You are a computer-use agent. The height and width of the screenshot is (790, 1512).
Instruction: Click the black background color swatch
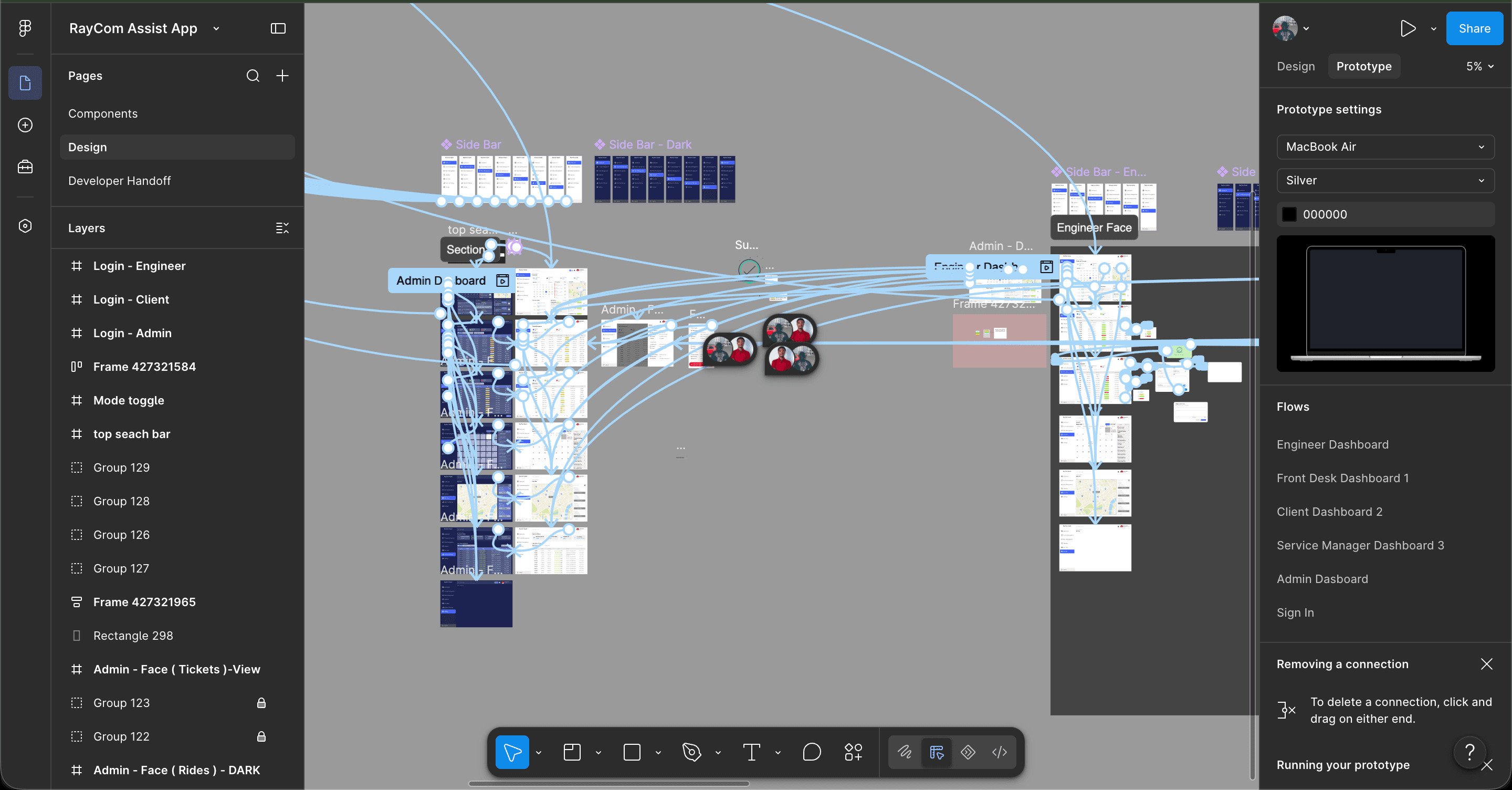tap(1289, 214)
